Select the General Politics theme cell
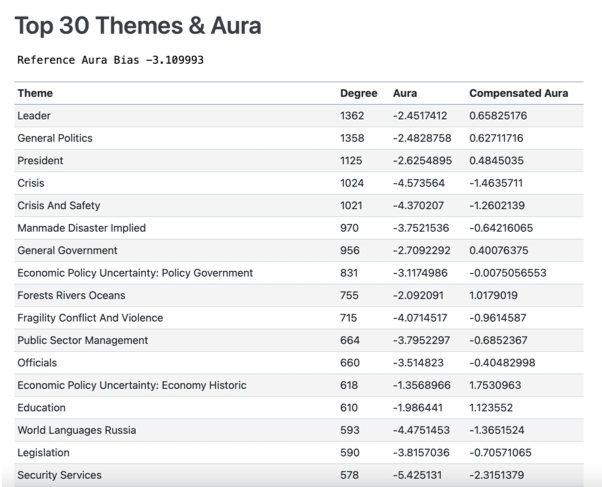Viewport: 602px width, 487px height. pos(54,138)
